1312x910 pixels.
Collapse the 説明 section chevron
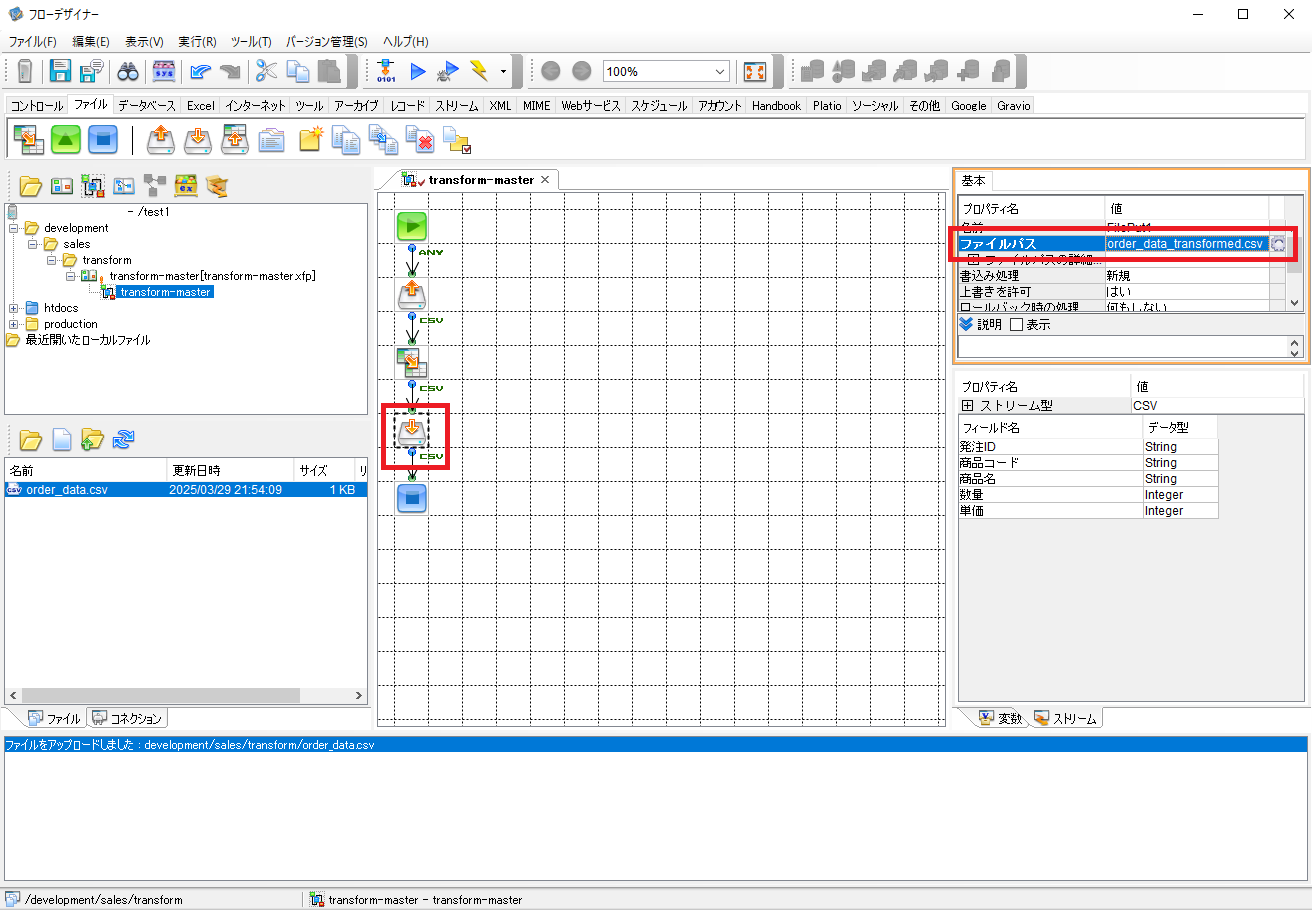coord(965,325)
